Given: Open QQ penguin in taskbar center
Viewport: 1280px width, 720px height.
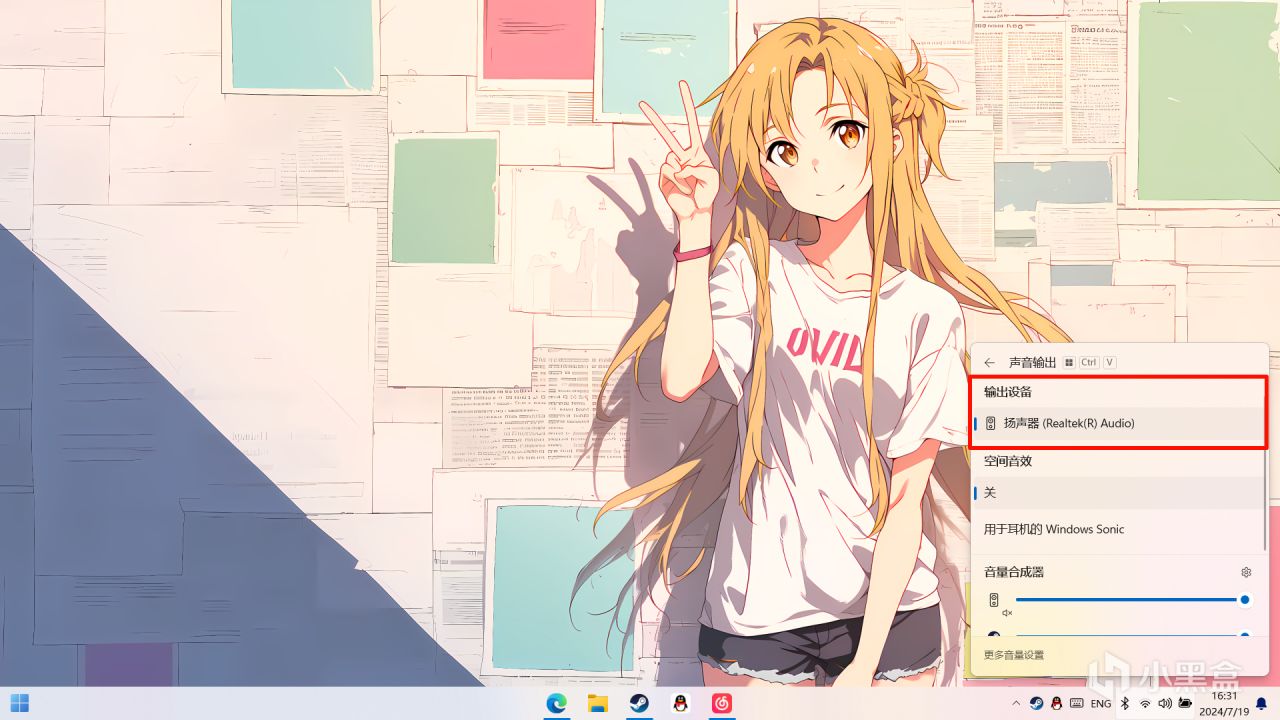Looking at the screenshot, I should (x=680, y=703).
